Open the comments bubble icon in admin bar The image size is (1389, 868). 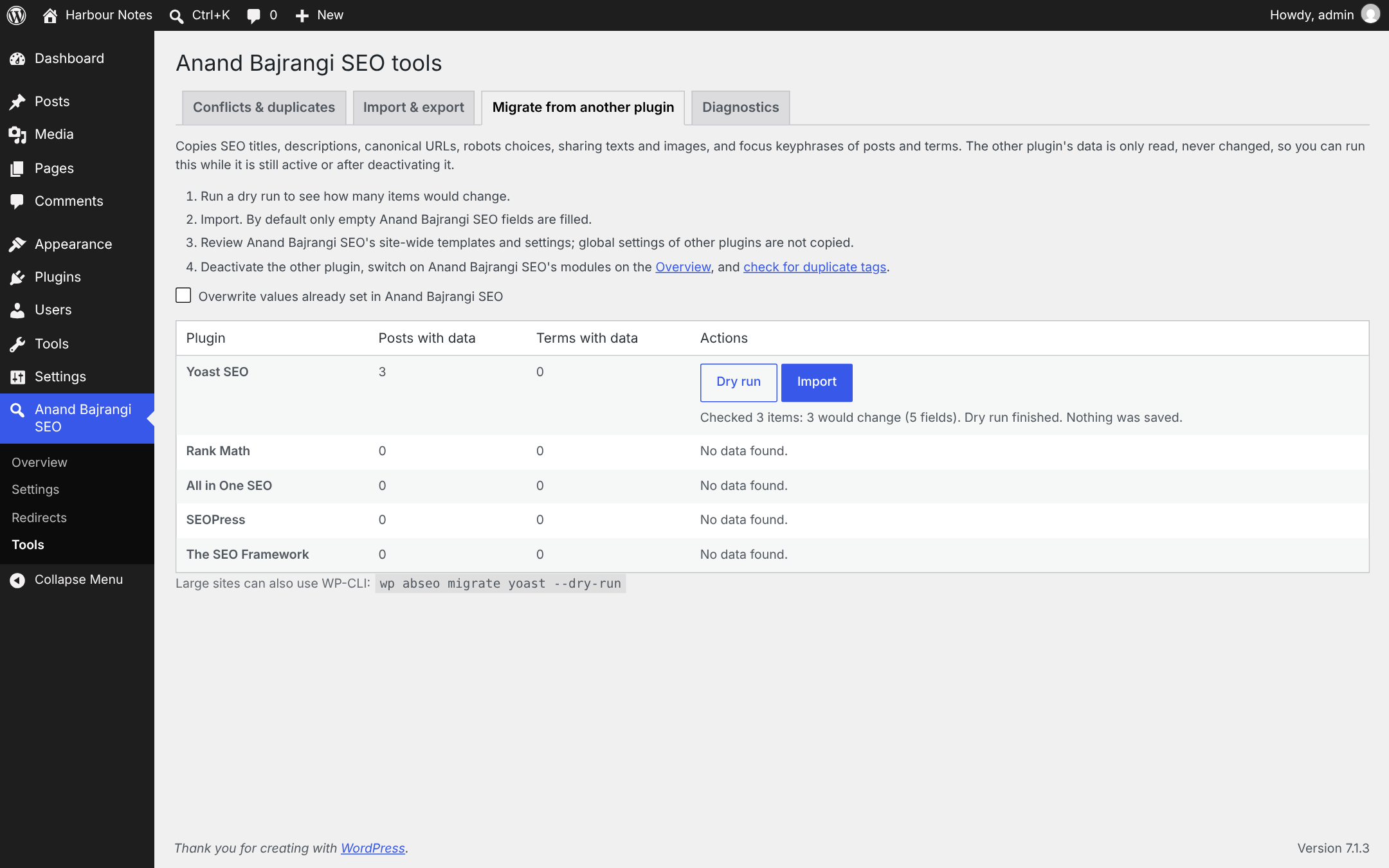click(254, 15)
